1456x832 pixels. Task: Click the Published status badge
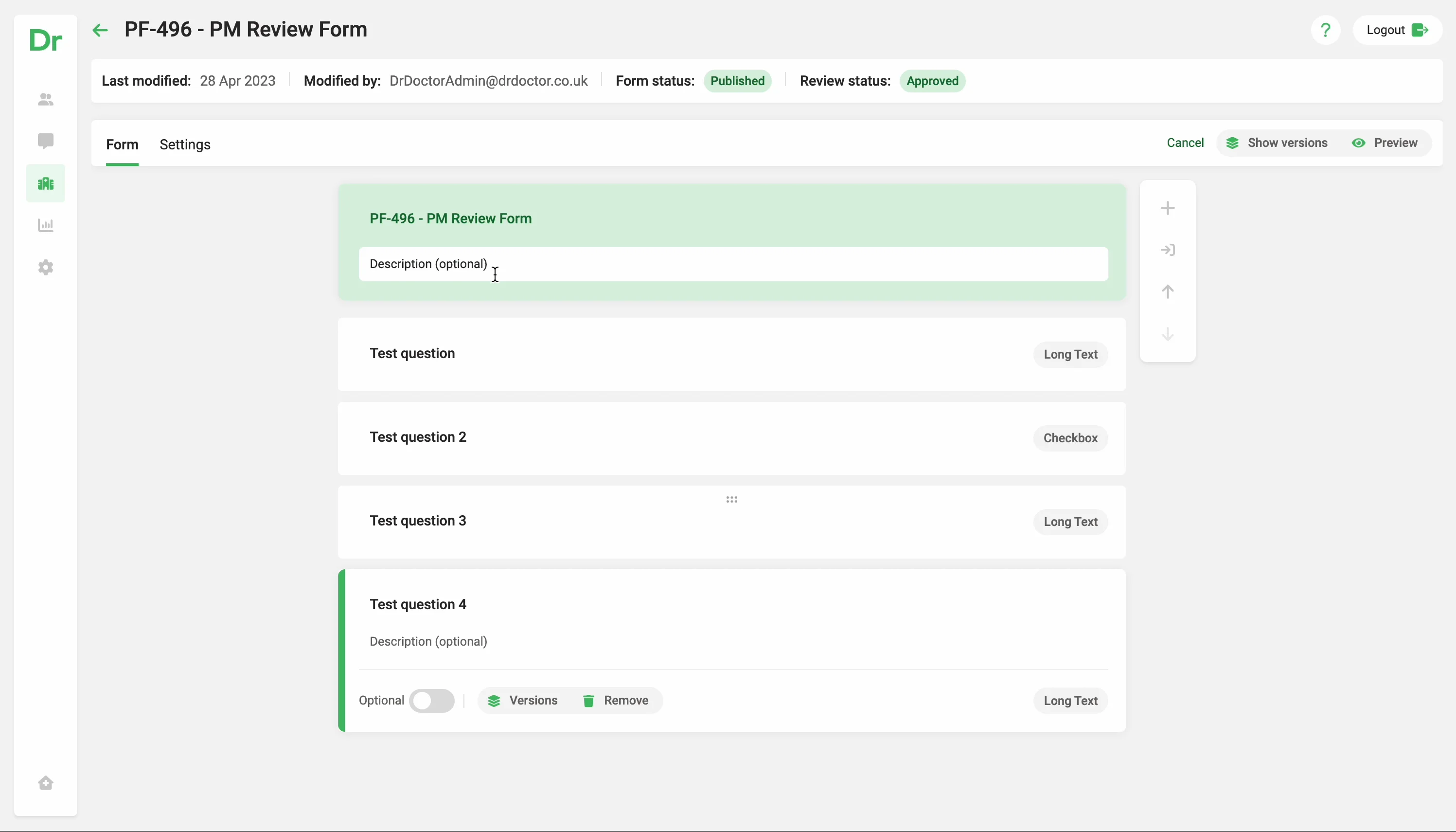(x=737, y=81)
